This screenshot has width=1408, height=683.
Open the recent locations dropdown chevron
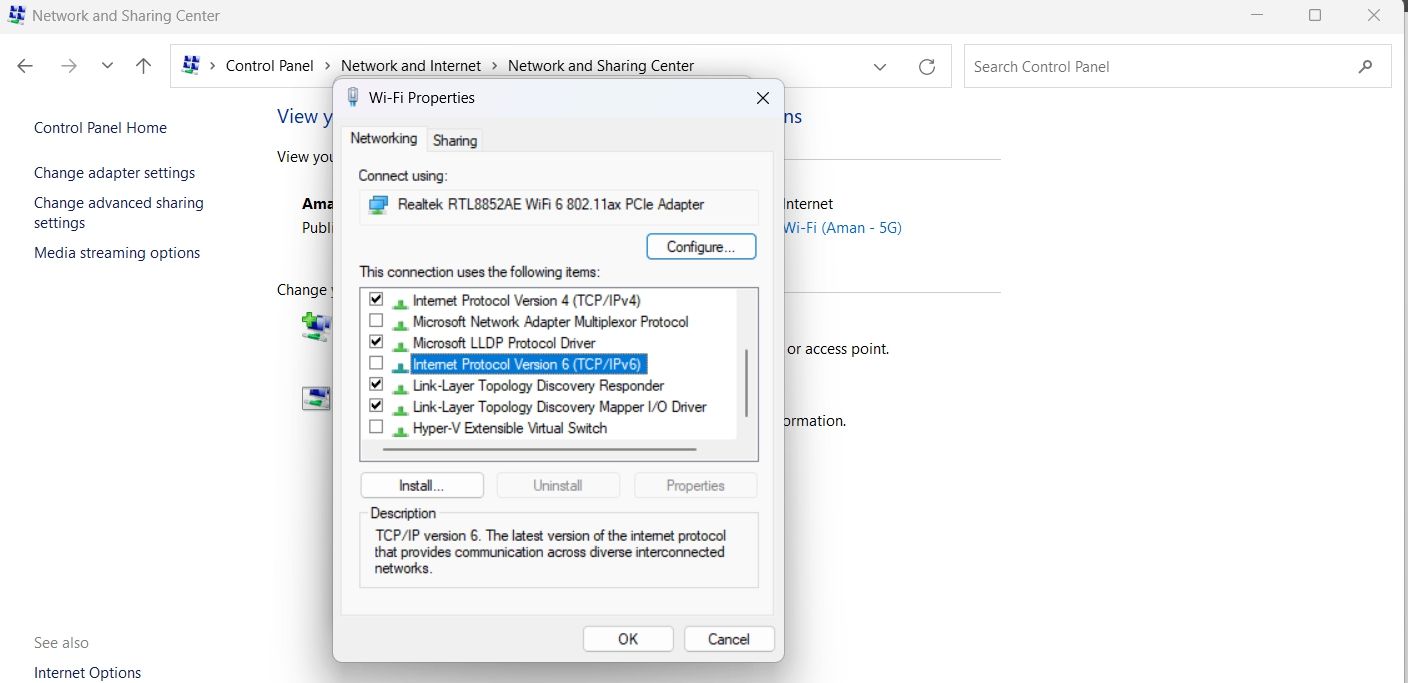coord(107,67)
